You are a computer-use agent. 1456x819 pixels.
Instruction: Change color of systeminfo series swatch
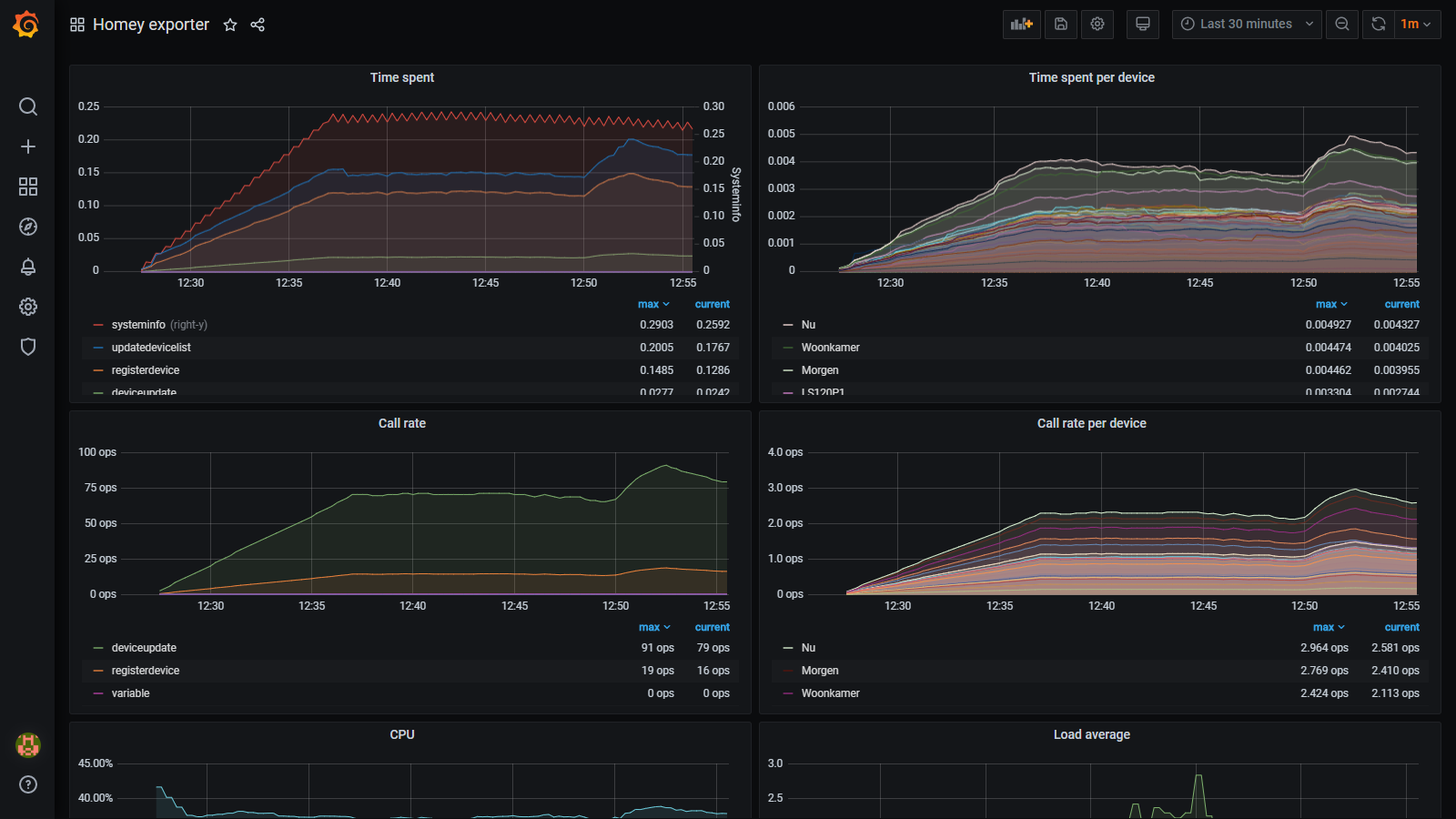point(98,325)
